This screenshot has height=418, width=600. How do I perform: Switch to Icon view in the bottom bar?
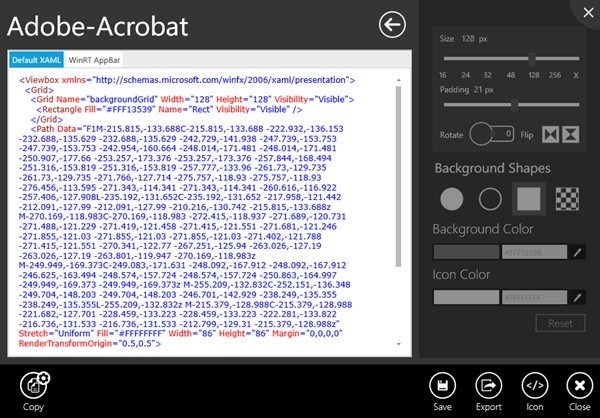[x=535, y=385]
